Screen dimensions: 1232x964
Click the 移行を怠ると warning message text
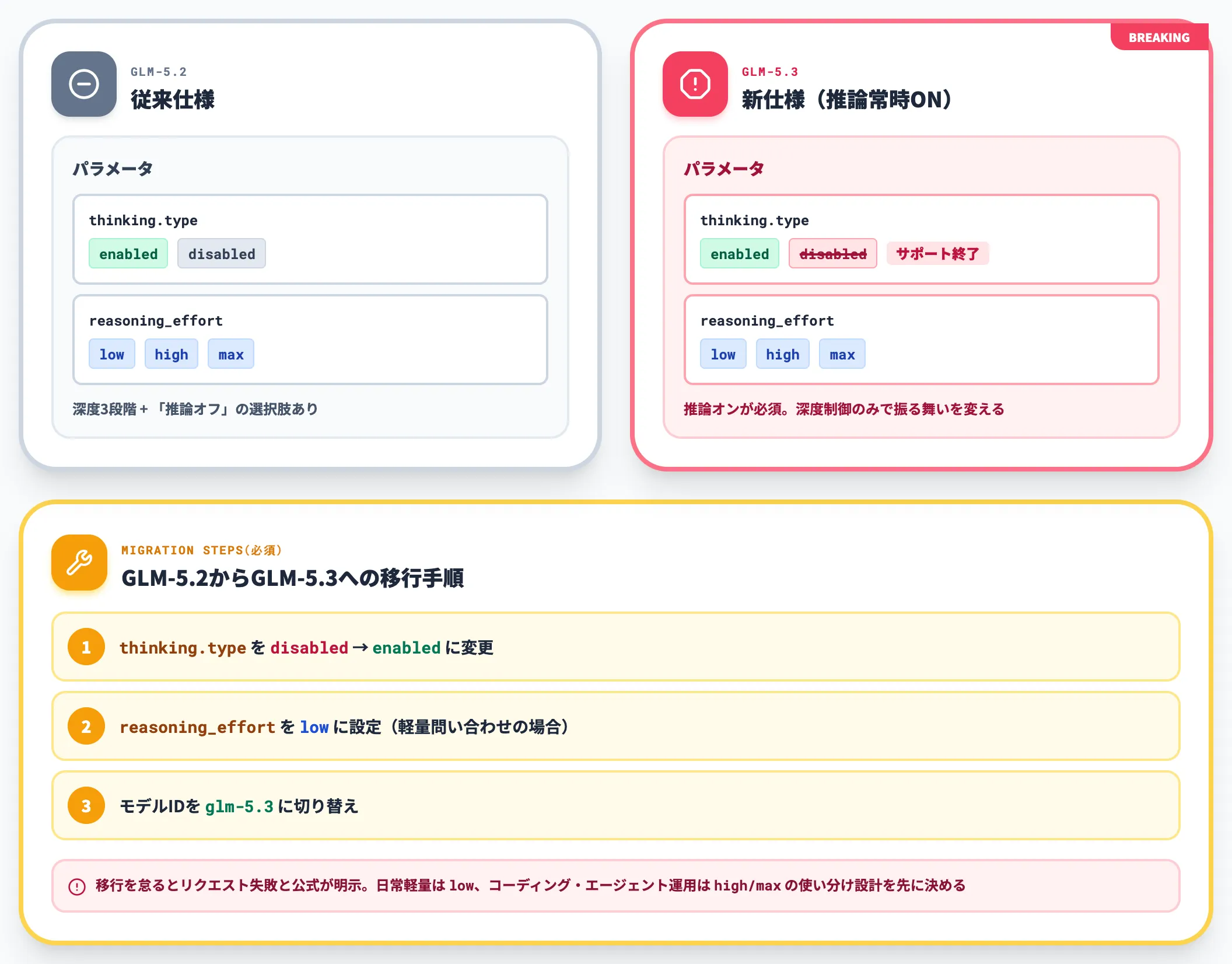click(531, 885)
